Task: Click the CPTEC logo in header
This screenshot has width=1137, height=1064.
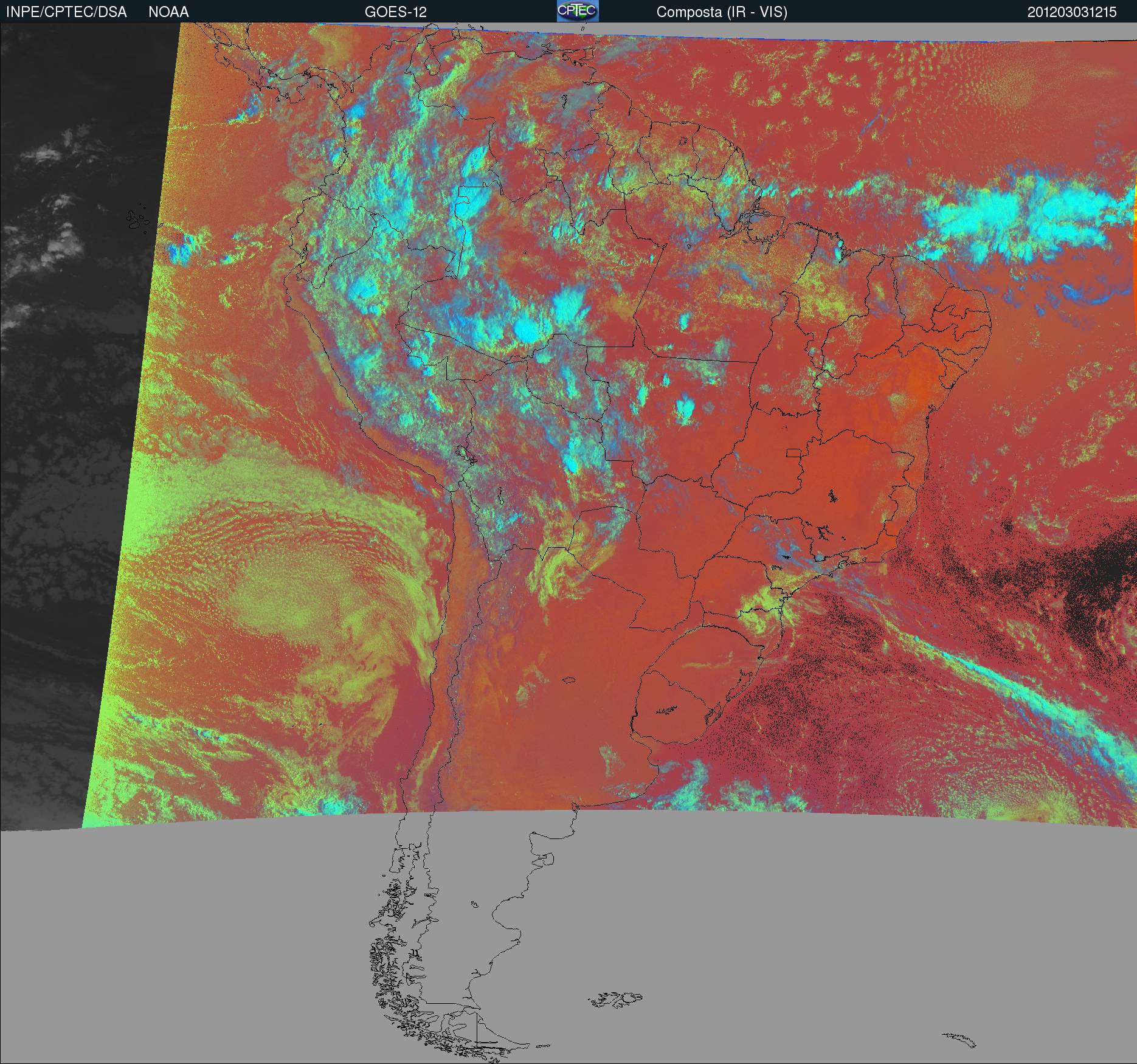Action: tap(578, 11)
